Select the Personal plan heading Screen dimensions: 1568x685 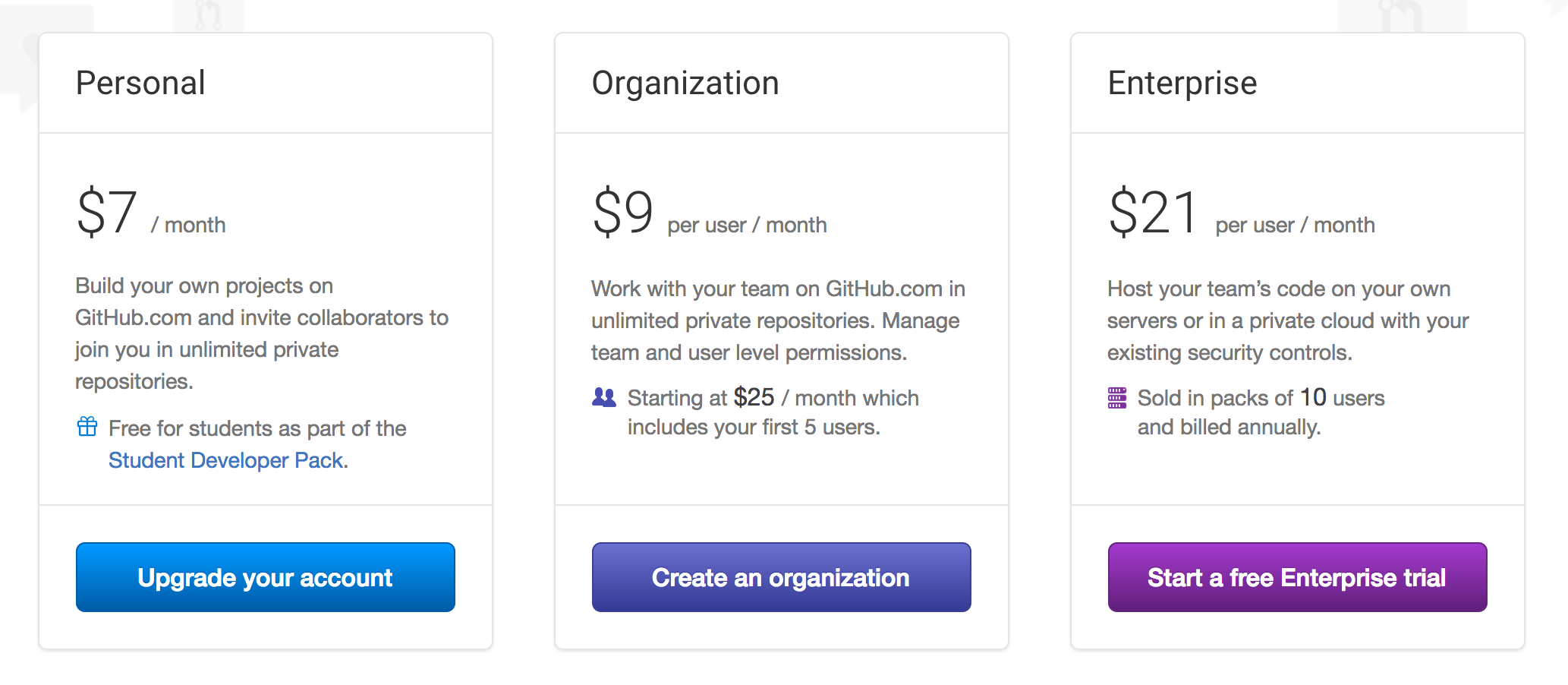pyautogui.click(x=140, y=83)
